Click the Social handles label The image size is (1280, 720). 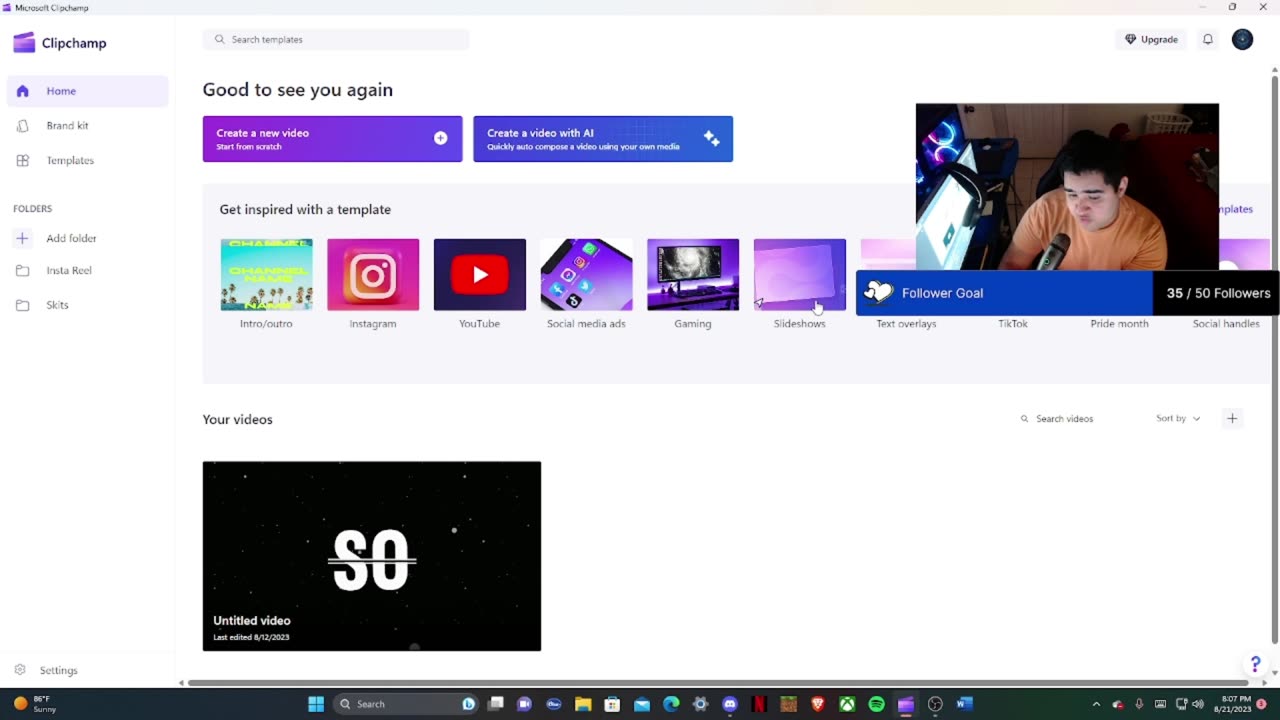pos(1226,324)
